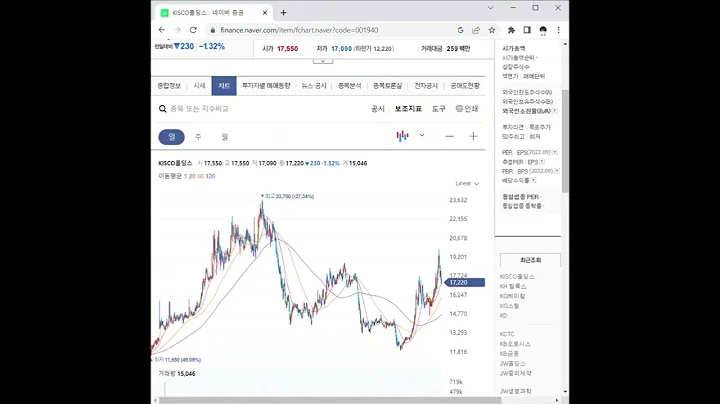This screenshot has width=720, height=404.
Task: Open KH 필룩스 in recent list
Action: [x=513, y=286]
